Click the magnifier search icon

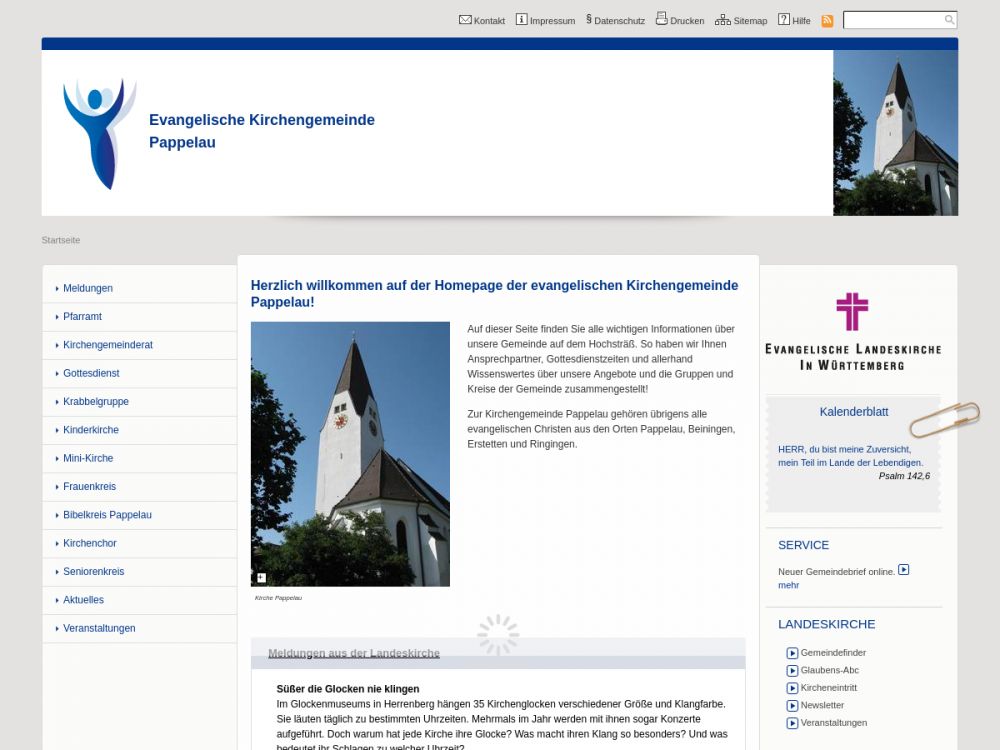click(x=949, y=20)
